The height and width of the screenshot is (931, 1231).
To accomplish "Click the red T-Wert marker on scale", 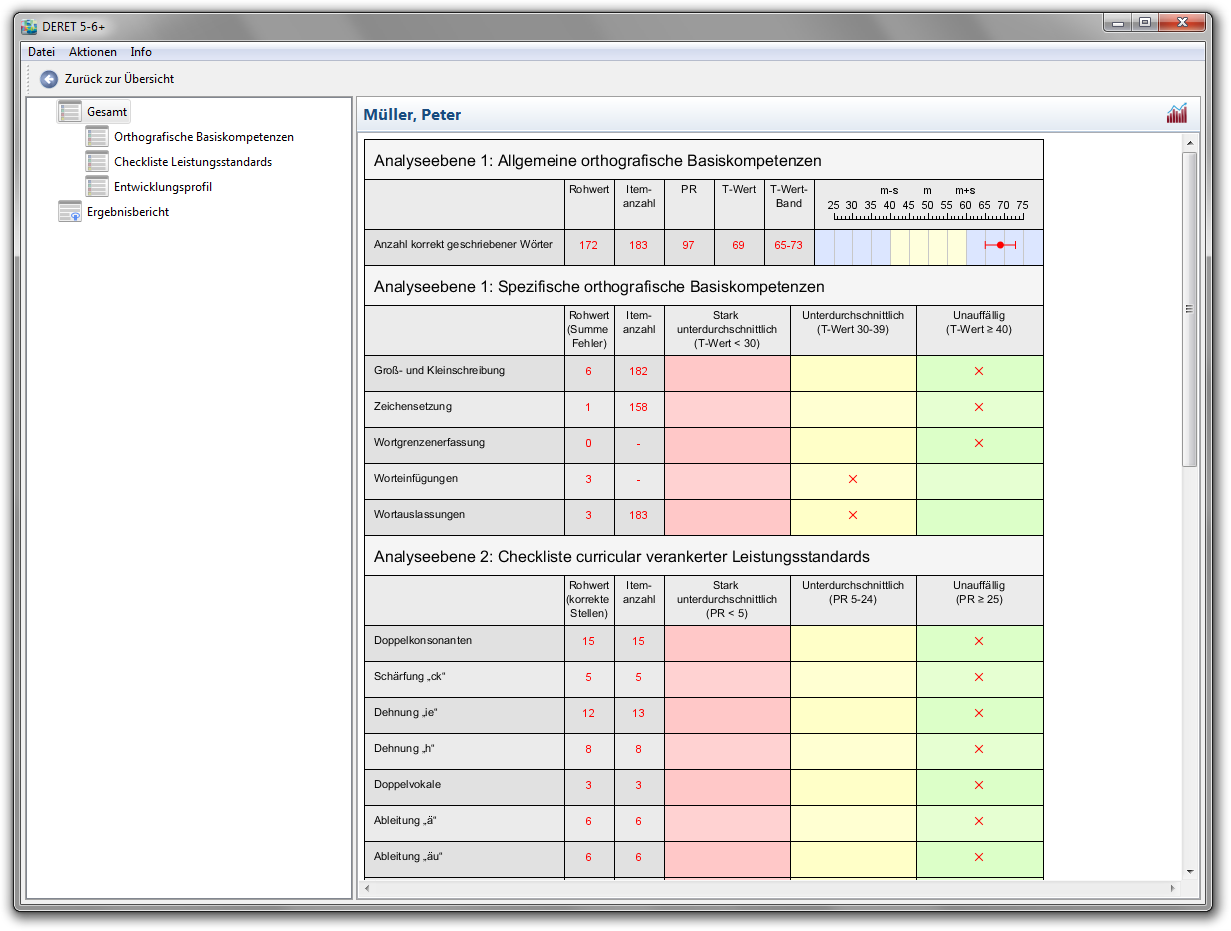I will coord(1000,245).
